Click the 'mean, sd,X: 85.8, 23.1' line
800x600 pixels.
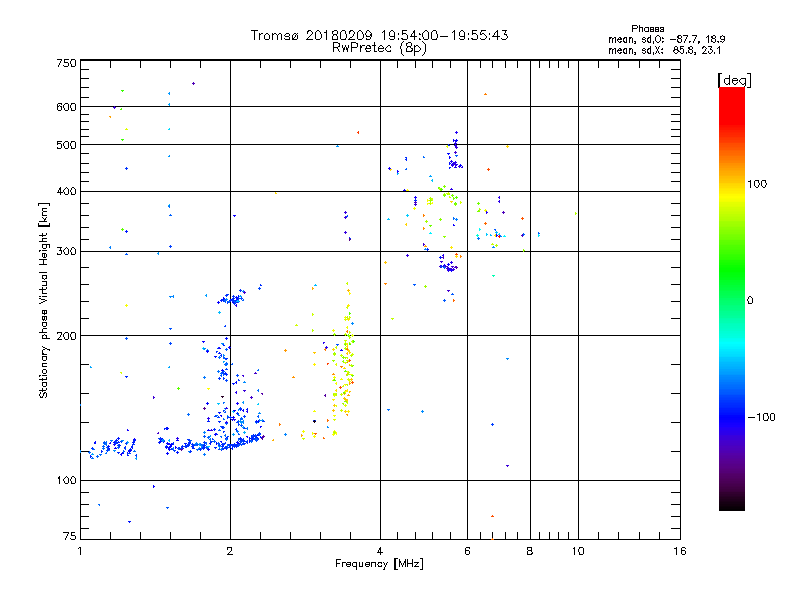click(664, 51)
